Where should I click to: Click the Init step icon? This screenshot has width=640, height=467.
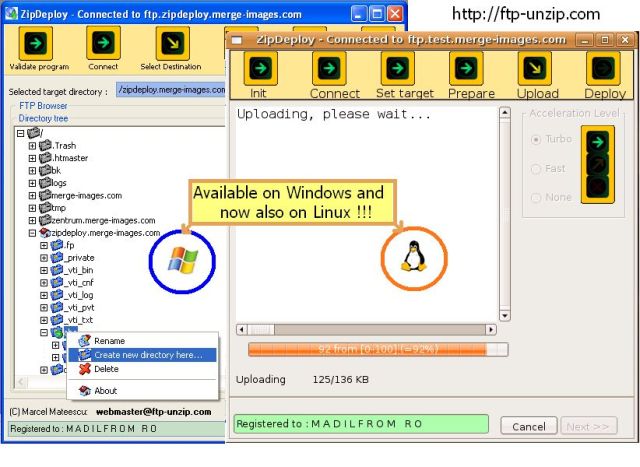click(x=260, y=68)
